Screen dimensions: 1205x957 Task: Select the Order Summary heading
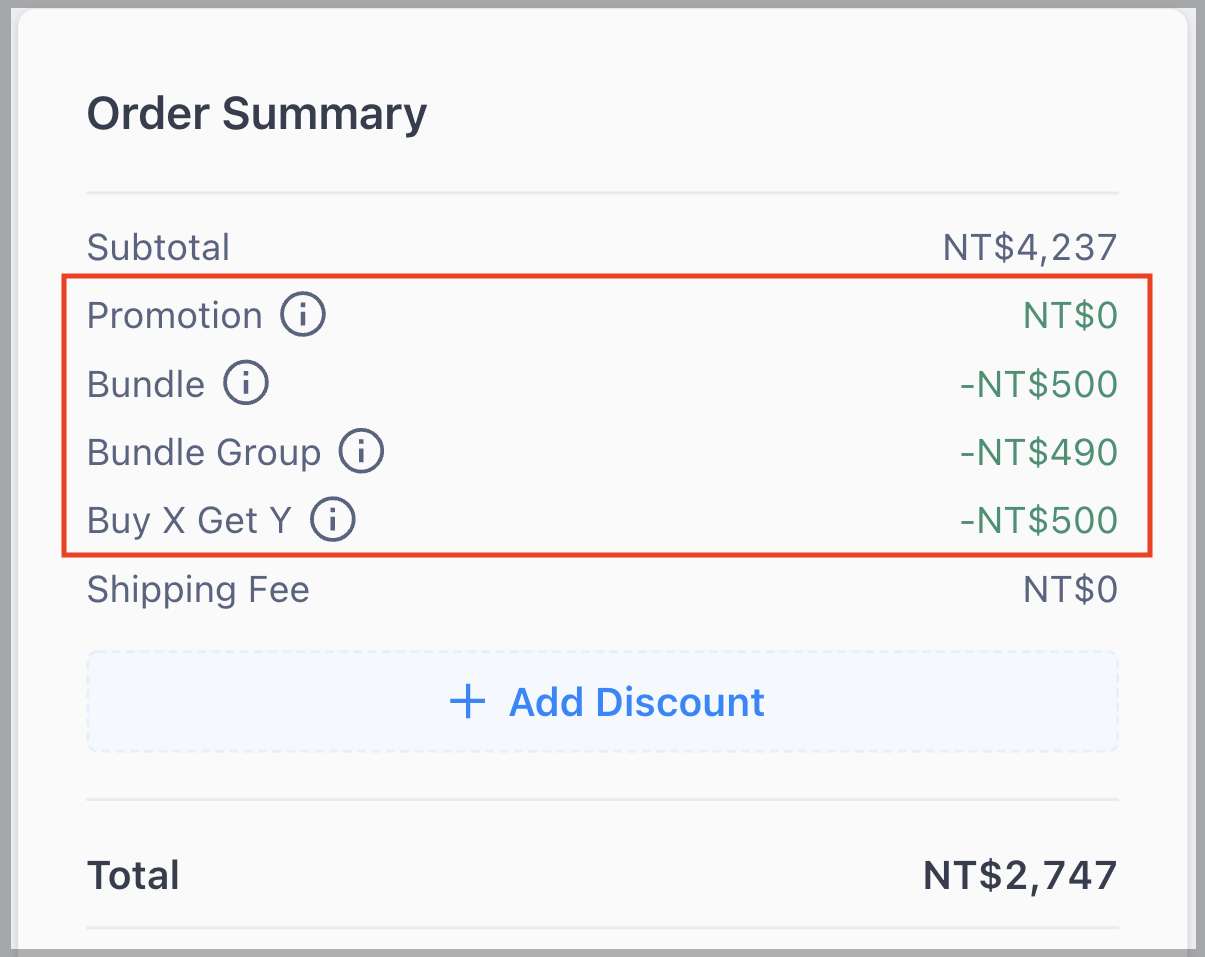[x=257, y=113]
